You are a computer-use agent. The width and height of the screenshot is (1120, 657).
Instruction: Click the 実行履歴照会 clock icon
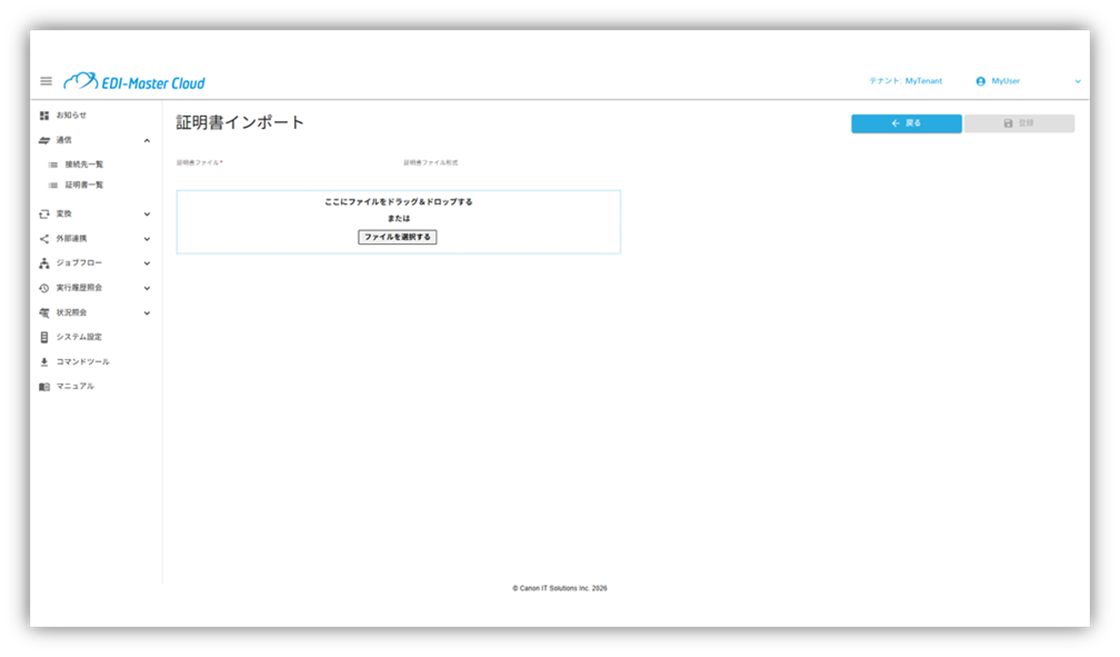[43, 288]
